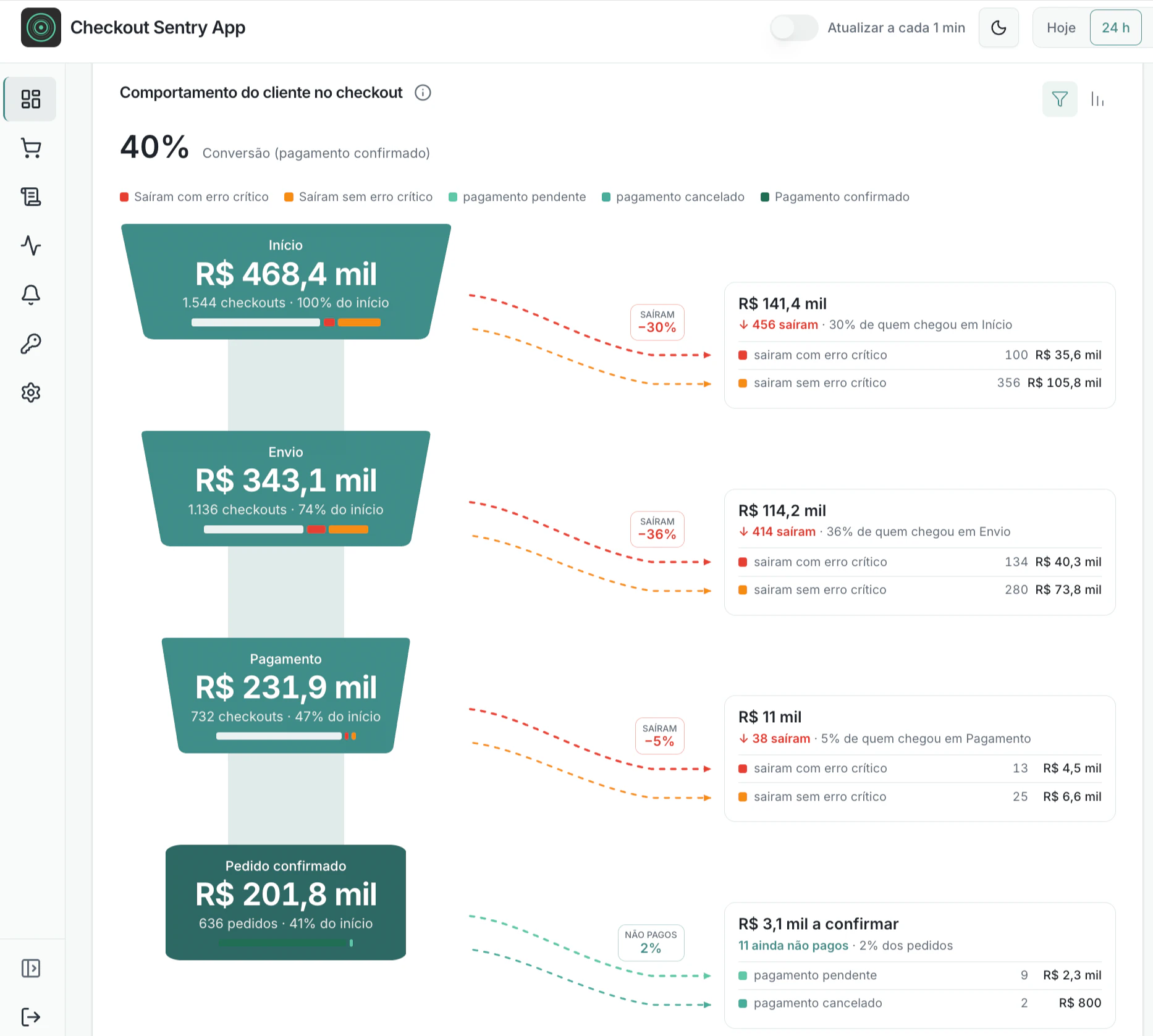Click '11 ainda não pagos' link text
1153x1036 pixels.
point(793,946)
